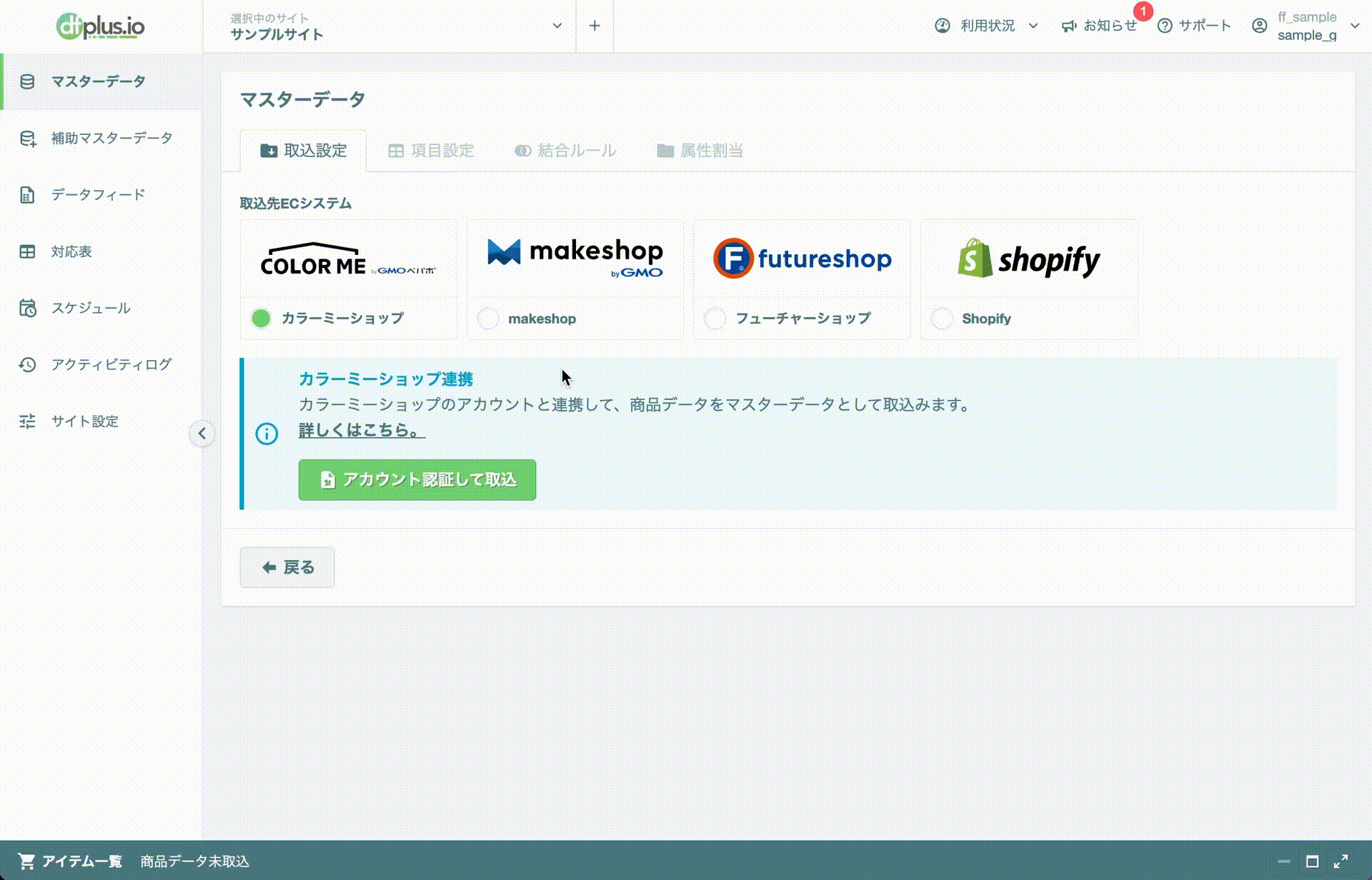Open 補助マスターデータ in the sidebar
This screenshot has width=1372, height=880.
coord(101,138)
